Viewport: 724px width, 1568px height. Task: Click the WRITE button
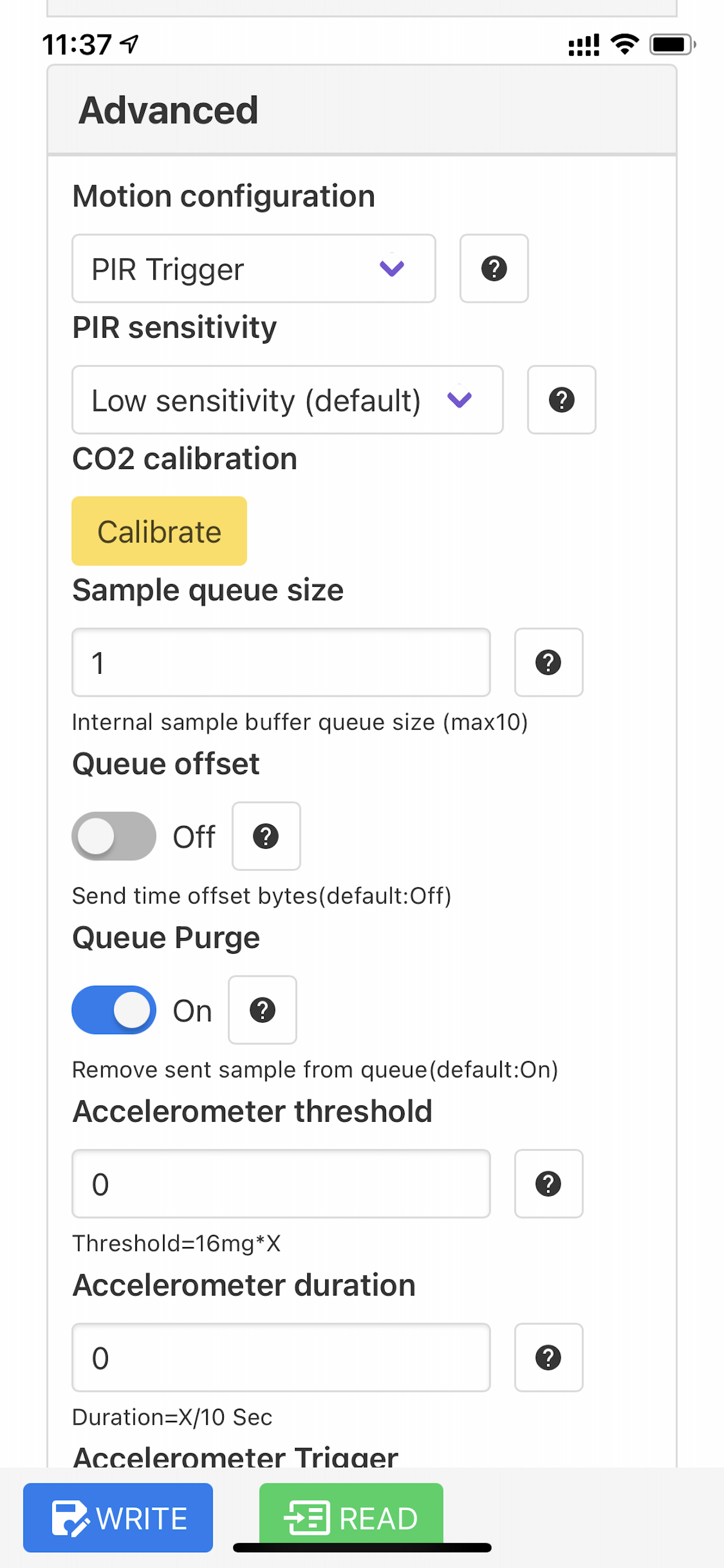tap(118, 1518)
